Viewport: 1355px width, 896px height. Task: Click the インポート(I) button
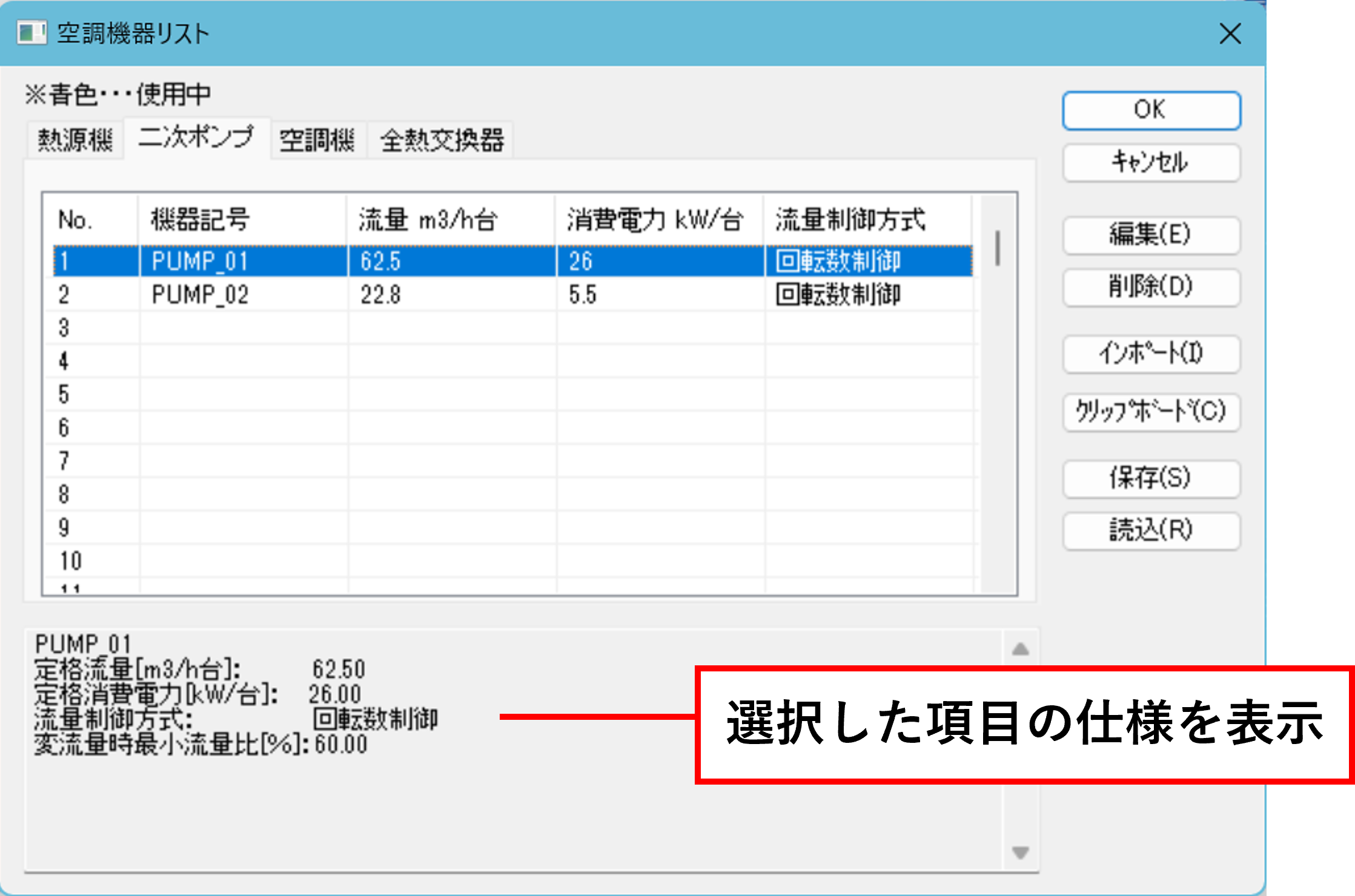point(1151,354)
